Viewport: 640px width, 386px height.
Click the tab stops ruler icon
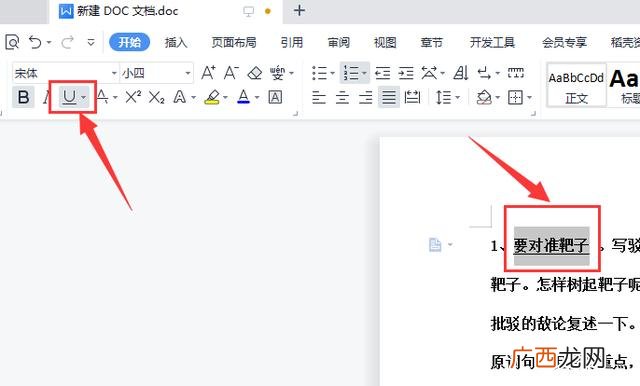click(x=516, y=73)
